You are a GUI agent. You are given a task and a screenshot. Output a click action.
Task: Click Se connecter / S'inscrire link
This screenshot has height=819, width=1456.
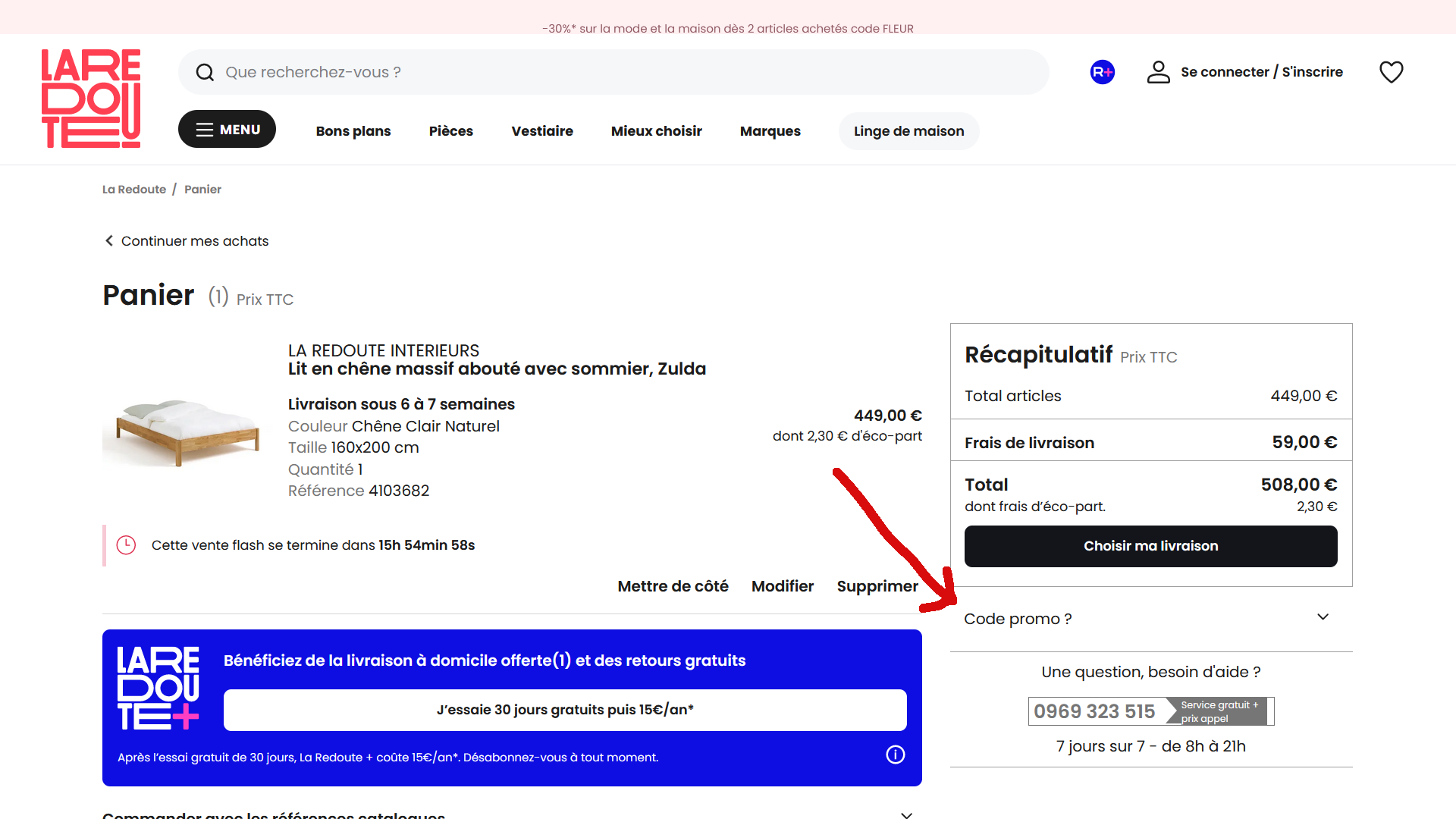1262,72
